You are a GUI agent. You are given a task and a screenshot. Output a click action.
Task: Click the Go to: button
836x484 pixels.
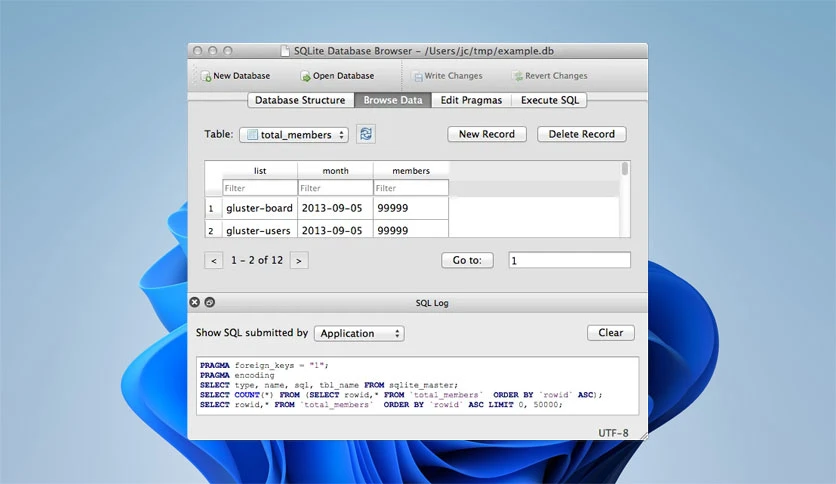tap(467, 260)
